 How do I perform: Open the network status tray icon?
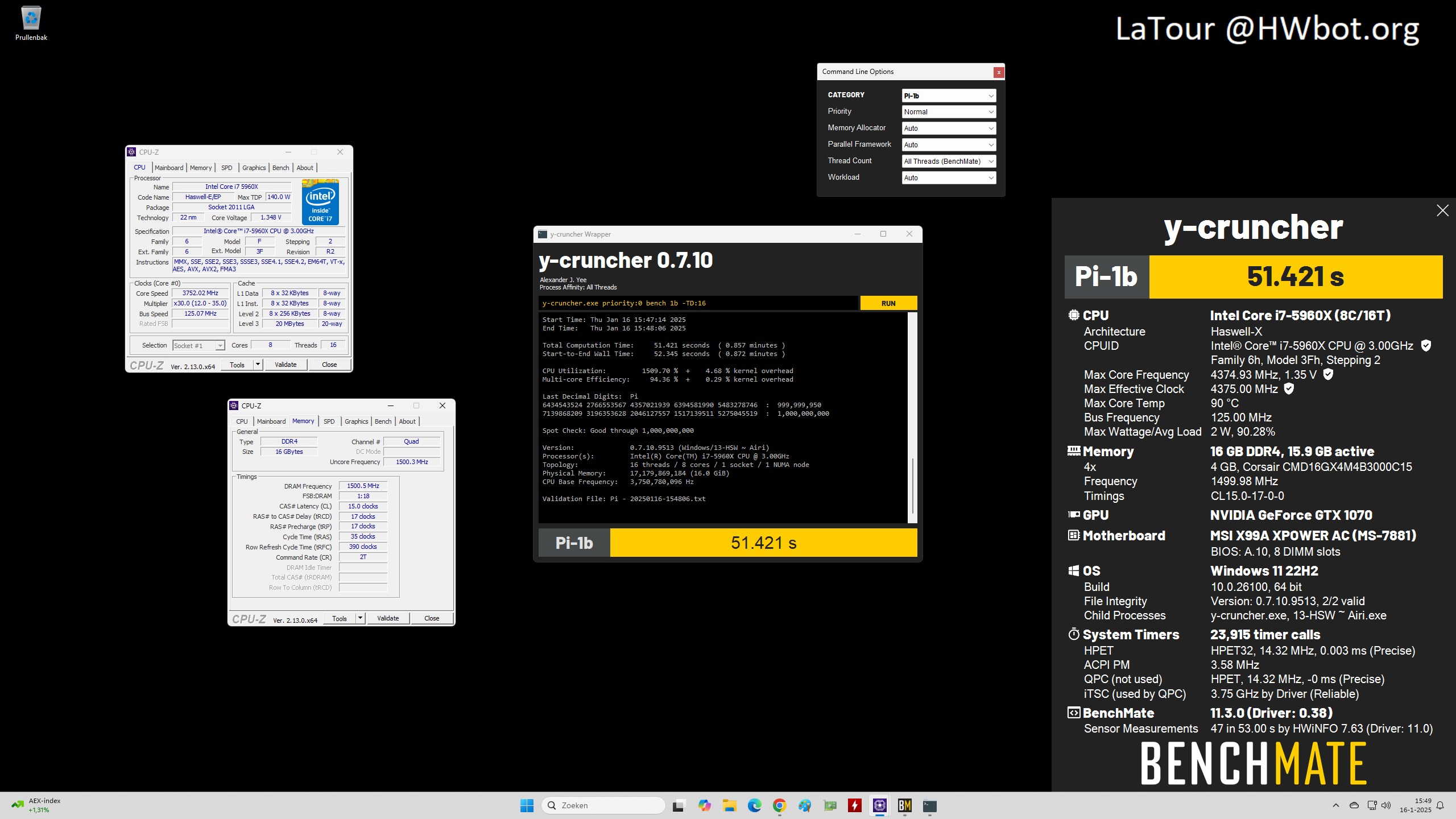pyautogui.click(x=1372, y=805)
